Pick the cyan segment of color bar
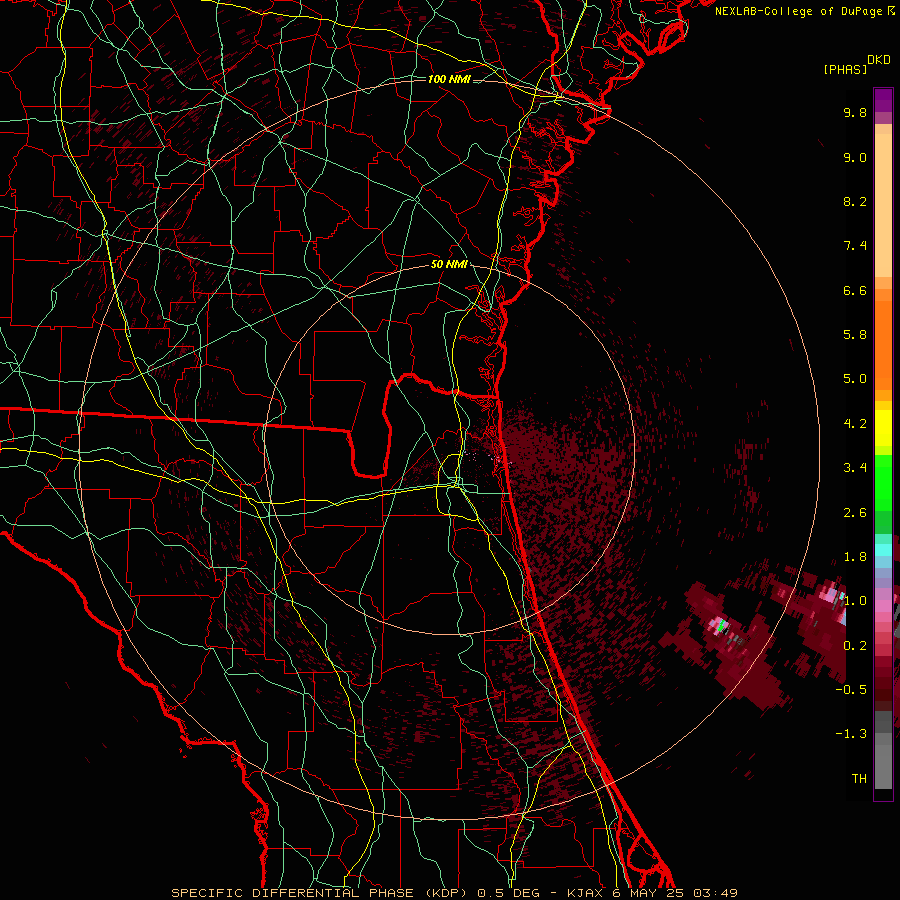This screenshot has height=900, width=900. (883, 550)
